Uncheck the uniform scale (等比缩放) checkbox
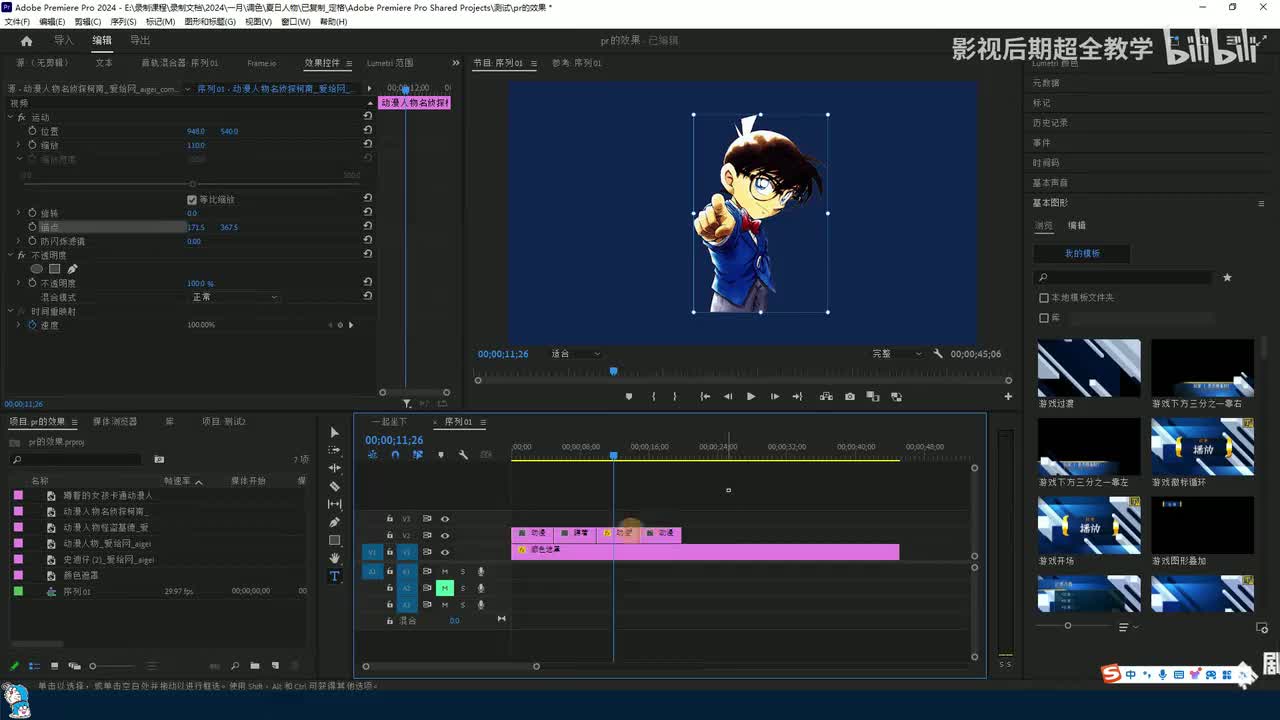The height and width of the screenshot is (720, 1280). (192, 200)
